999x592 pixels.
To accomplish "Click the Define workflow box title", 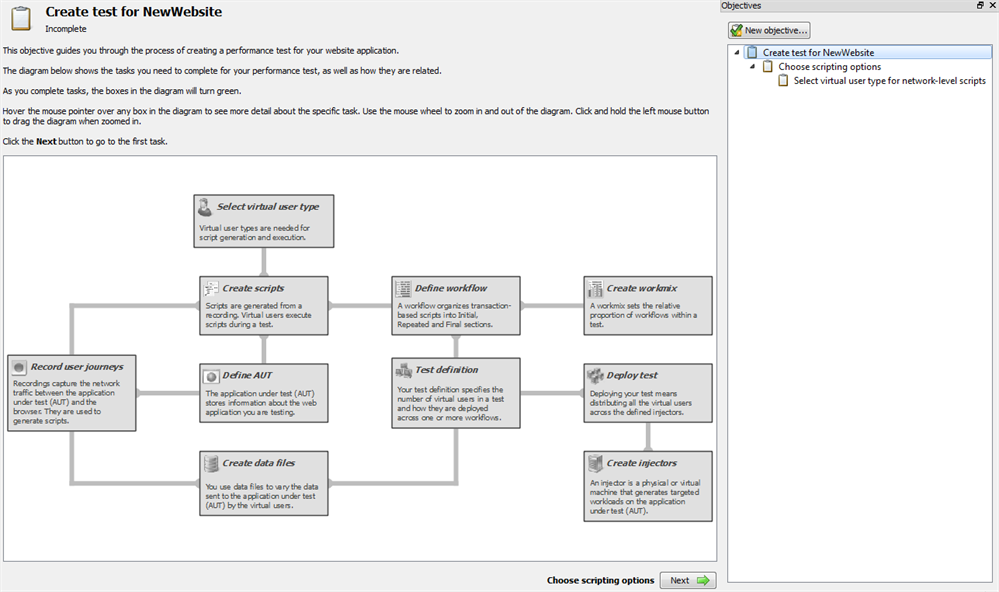I will (x=451, y=288).
